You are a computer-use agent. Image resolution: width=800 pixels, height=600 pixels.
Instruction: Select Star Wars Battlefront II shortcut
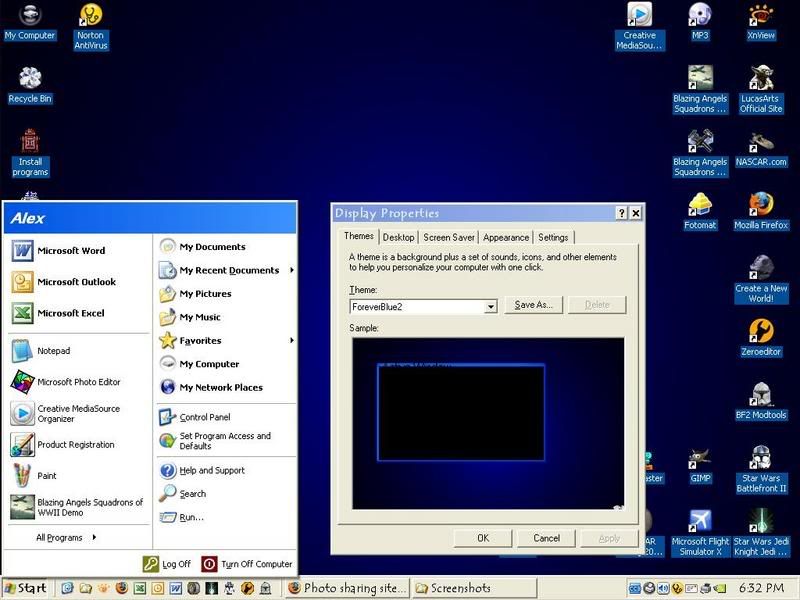761,469
